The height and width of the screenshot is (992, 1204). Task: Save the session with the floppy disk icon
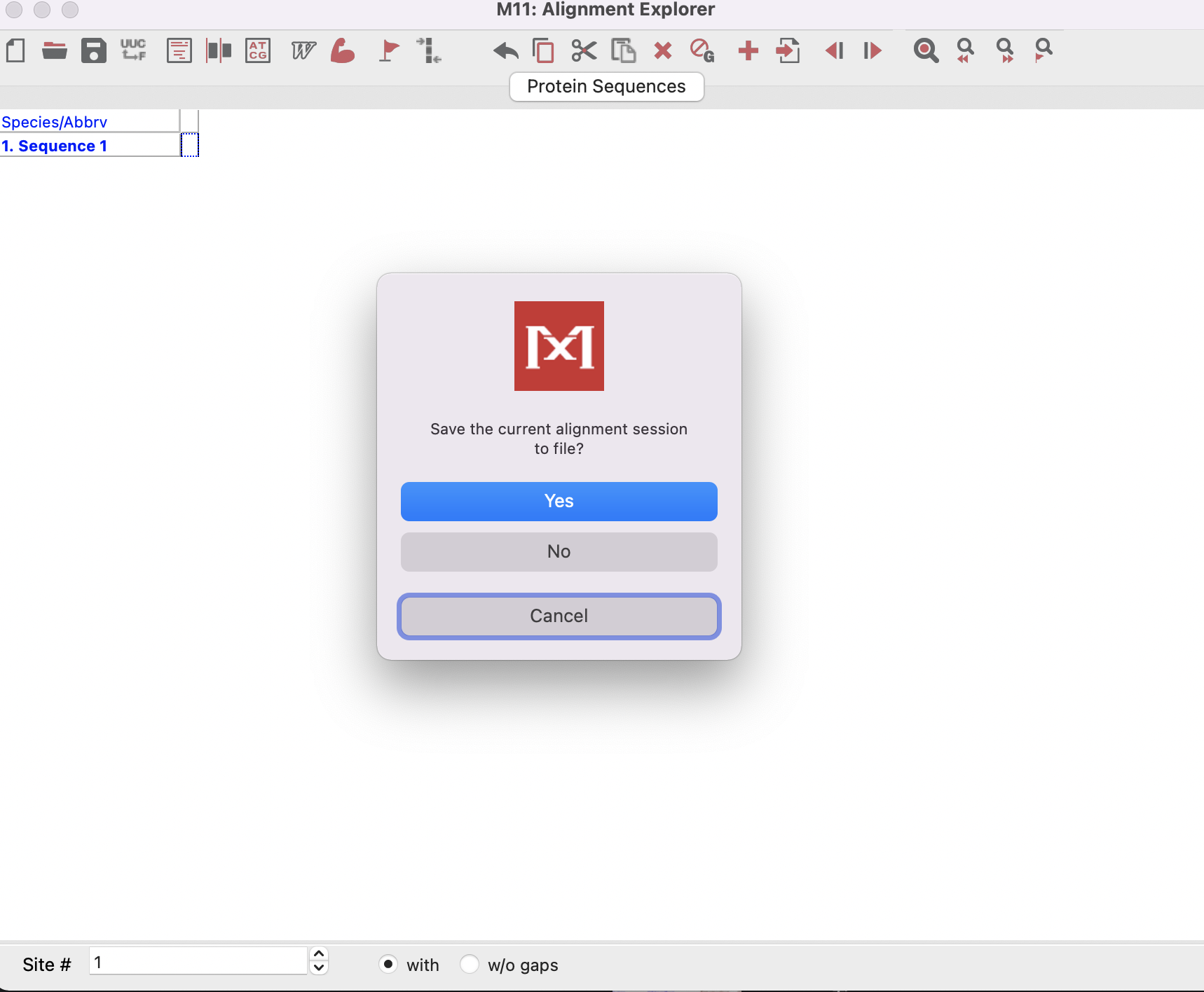point(93,51)
